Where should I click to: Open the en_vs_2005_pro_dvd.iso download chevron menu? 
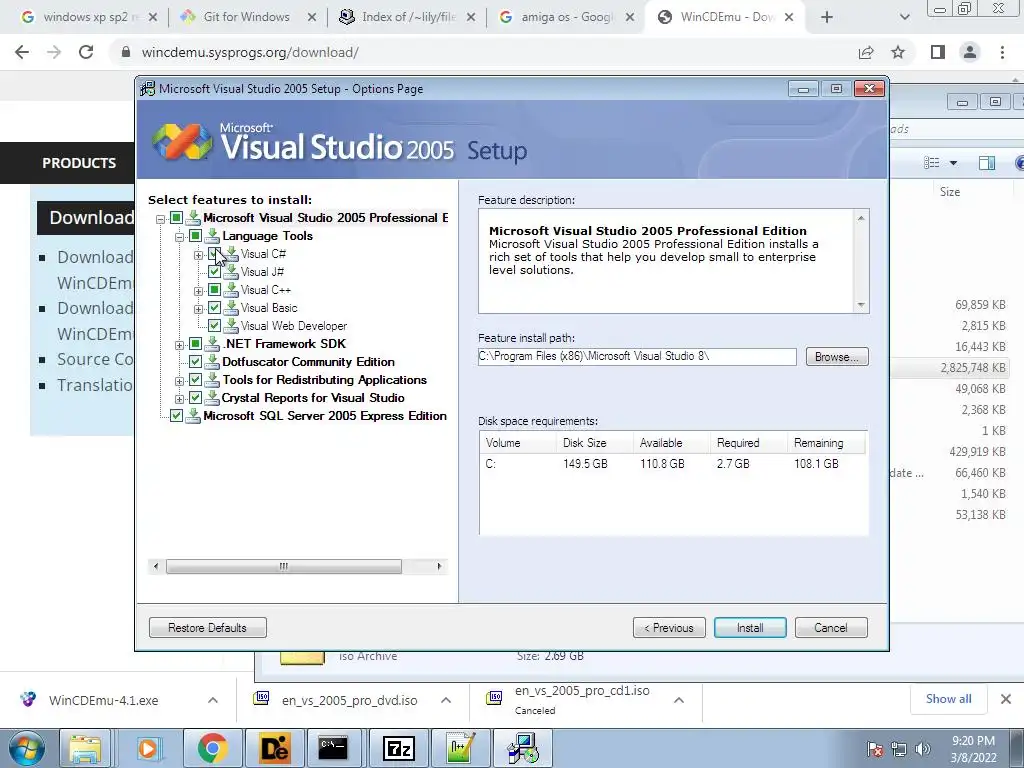point(445,700)
